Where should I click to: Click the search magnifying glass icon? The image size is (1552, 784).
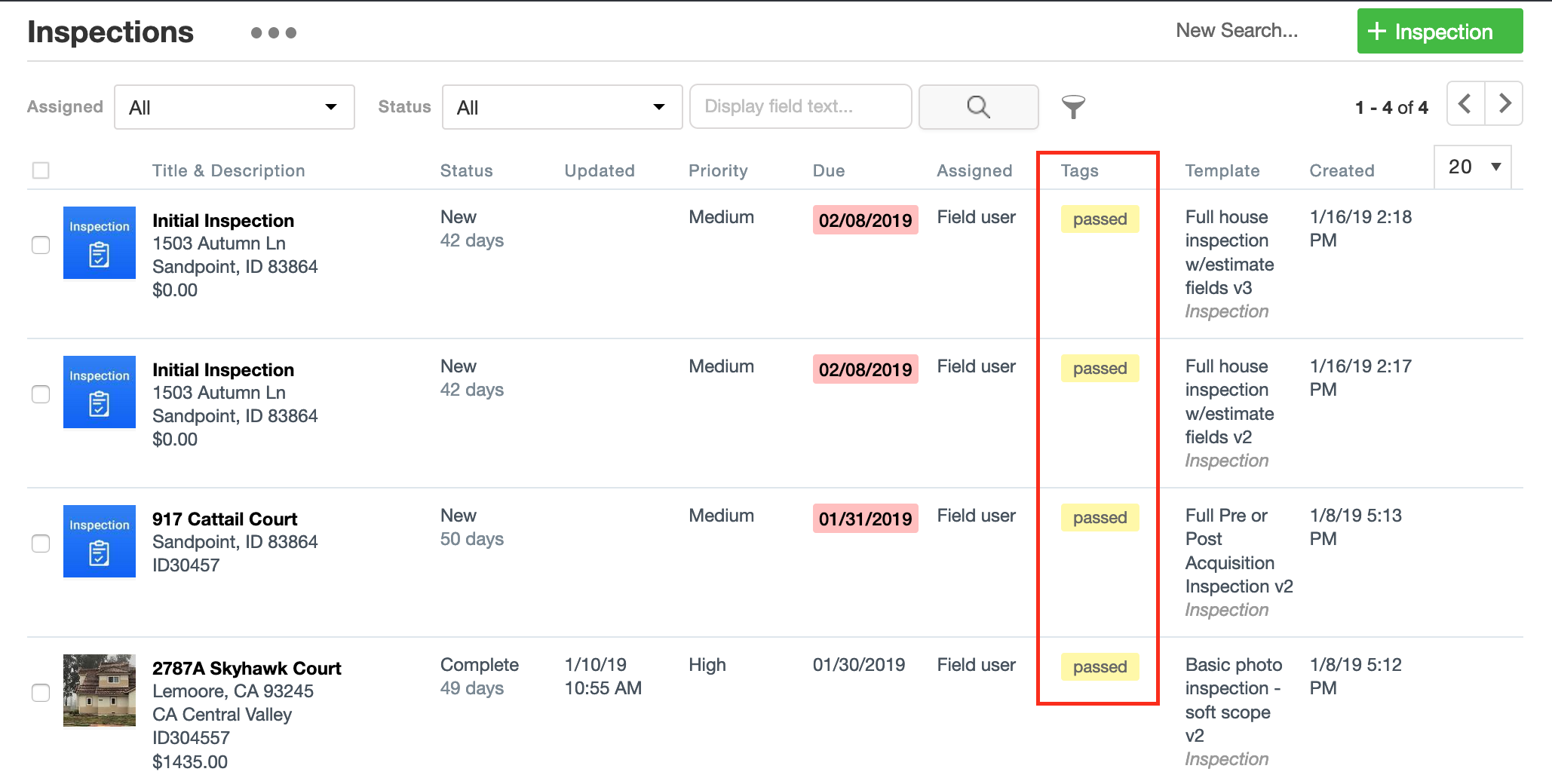(x=978, y=106)
